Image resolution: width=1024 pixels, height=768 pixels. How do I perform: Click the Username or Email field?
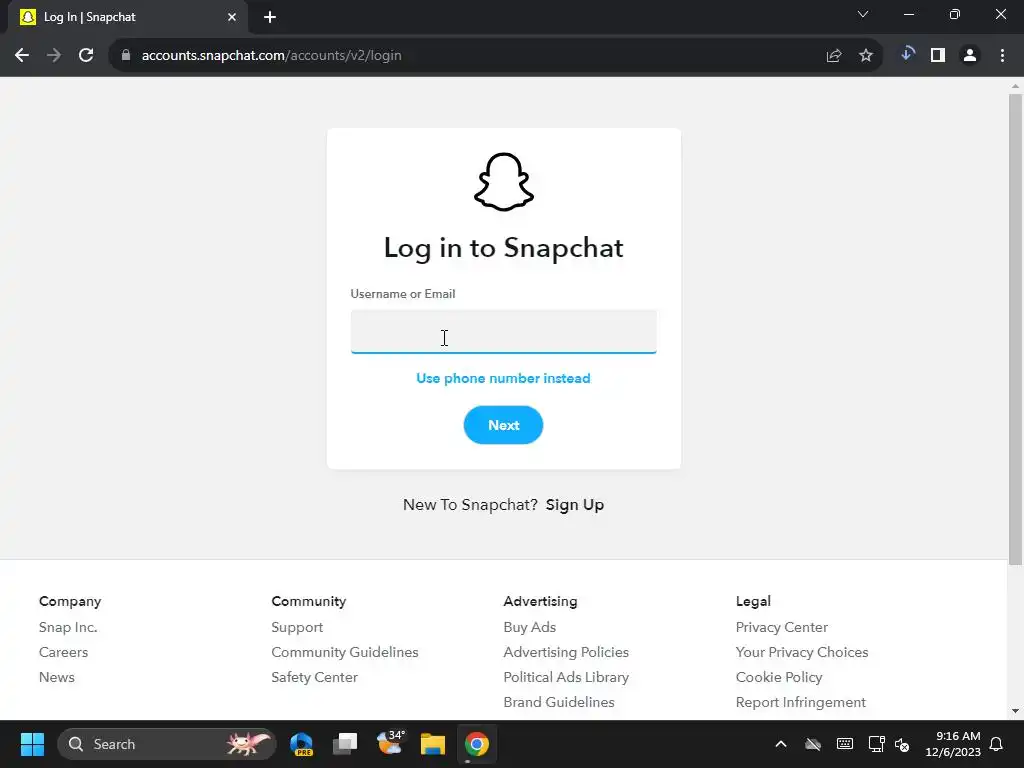pos(504,332)
